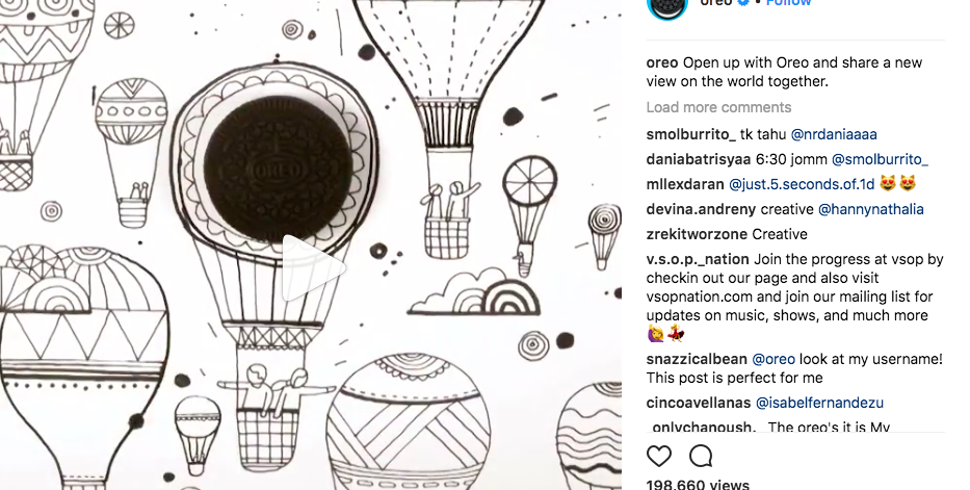Open the @hannynathalia mention
This screenshot has height=490, width=970.
(870, 210)
